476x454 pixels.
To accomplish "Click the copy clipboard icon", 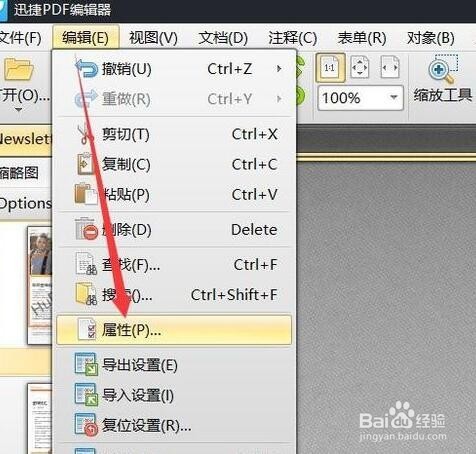I will (x=85, y=164).
